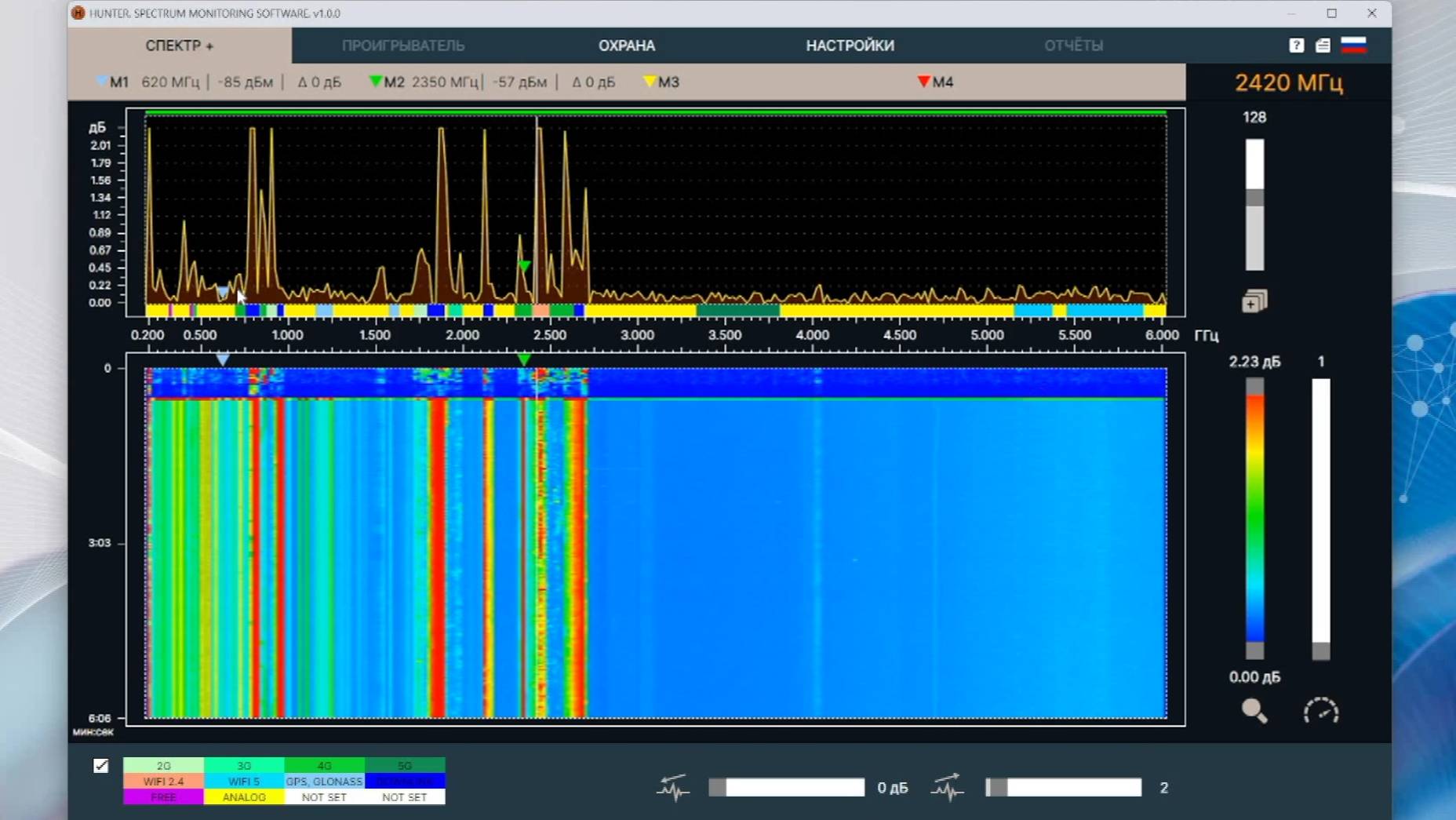
Task: Click the magnifying glass zoom icon
Action: [1254, 711]
